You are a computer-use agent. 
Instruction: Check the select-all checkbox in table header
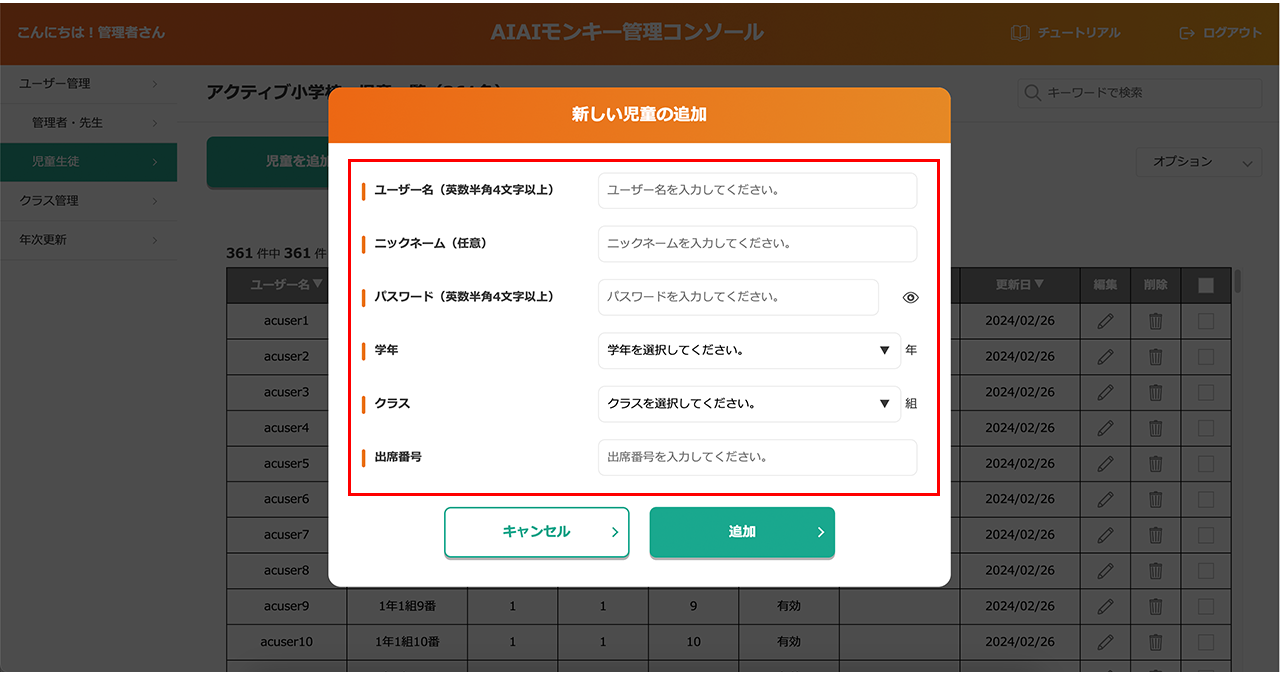(1206, 286)
